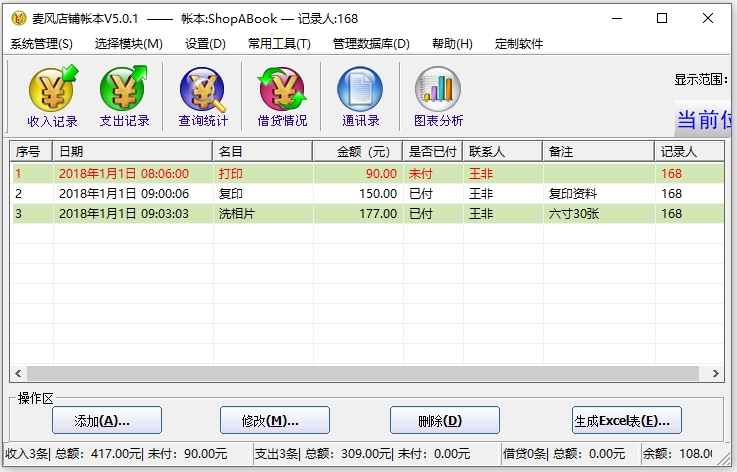
Task: Click the expense summary 支出3条 in status bar
Action: 276,454
